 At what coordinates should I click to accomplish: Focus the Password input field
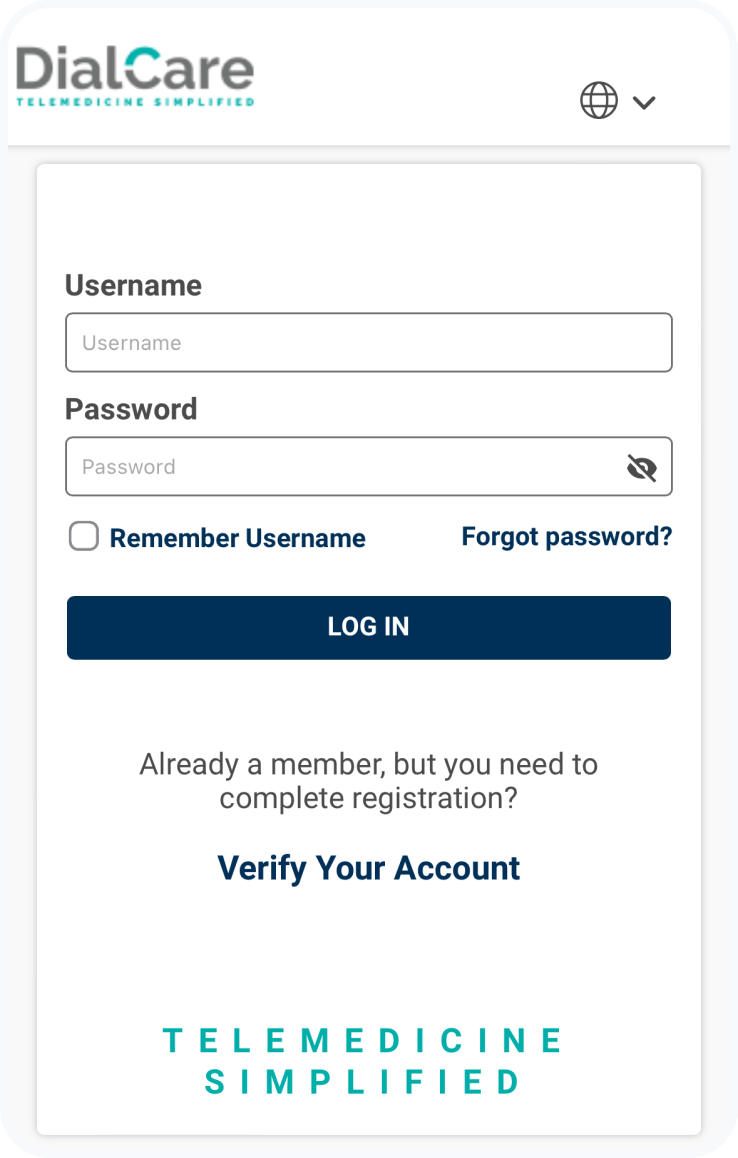point(340,467)
